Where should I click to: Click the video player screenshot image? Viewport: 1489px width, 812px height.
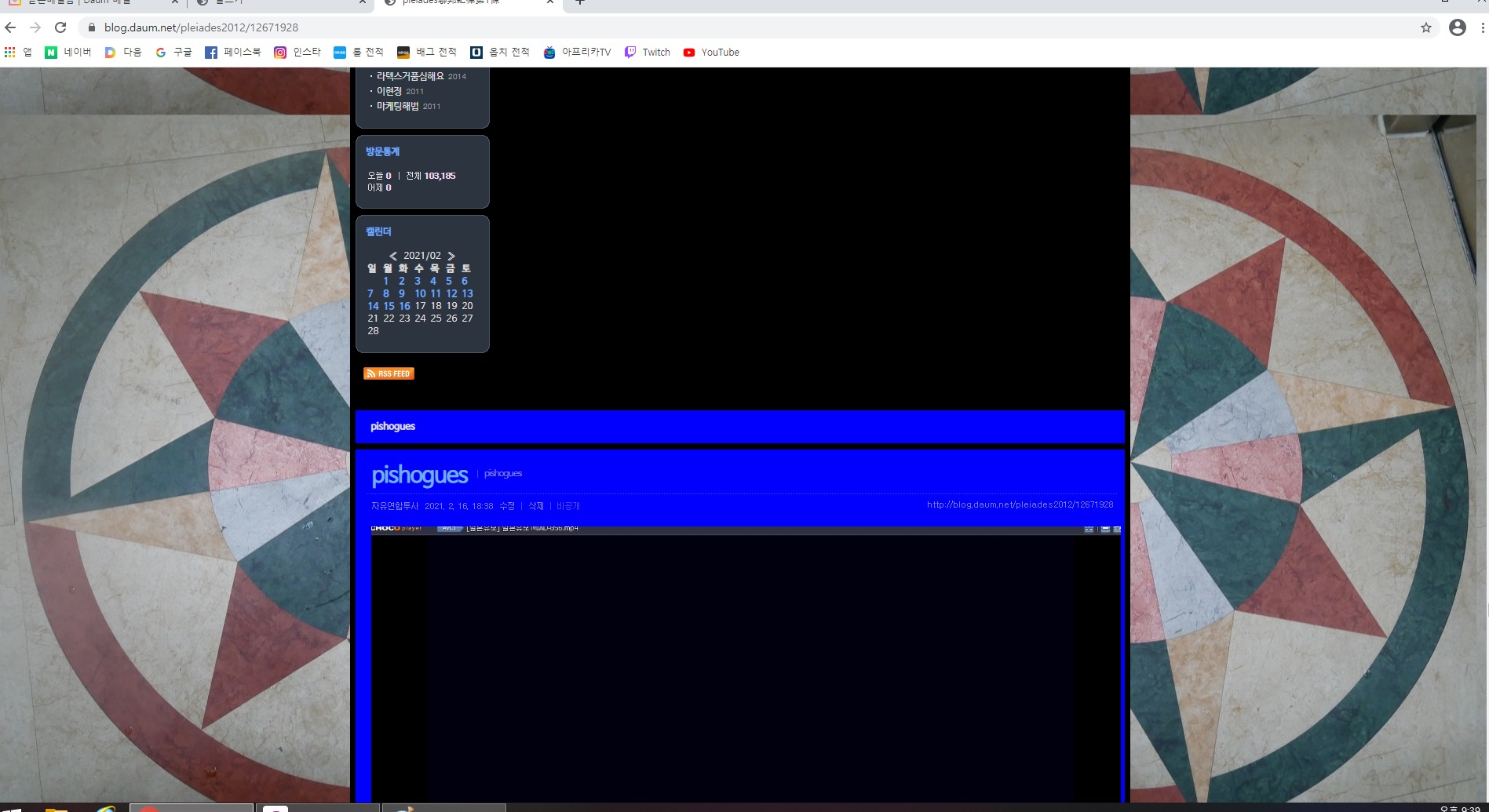click(x=746, y=664)
